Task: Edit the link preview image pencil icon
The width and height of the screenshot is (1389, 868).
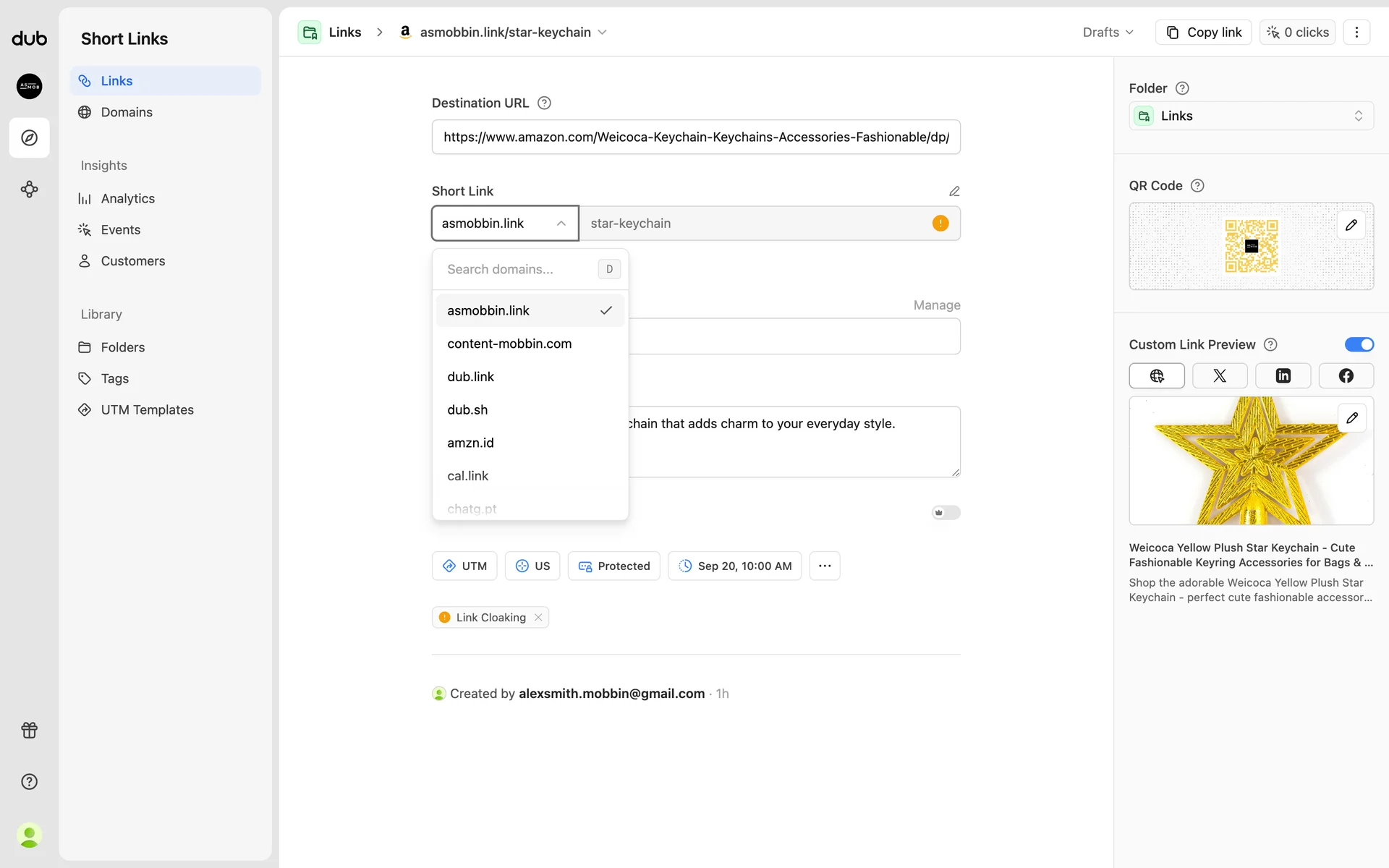Action: click(x=1351, y=418)
